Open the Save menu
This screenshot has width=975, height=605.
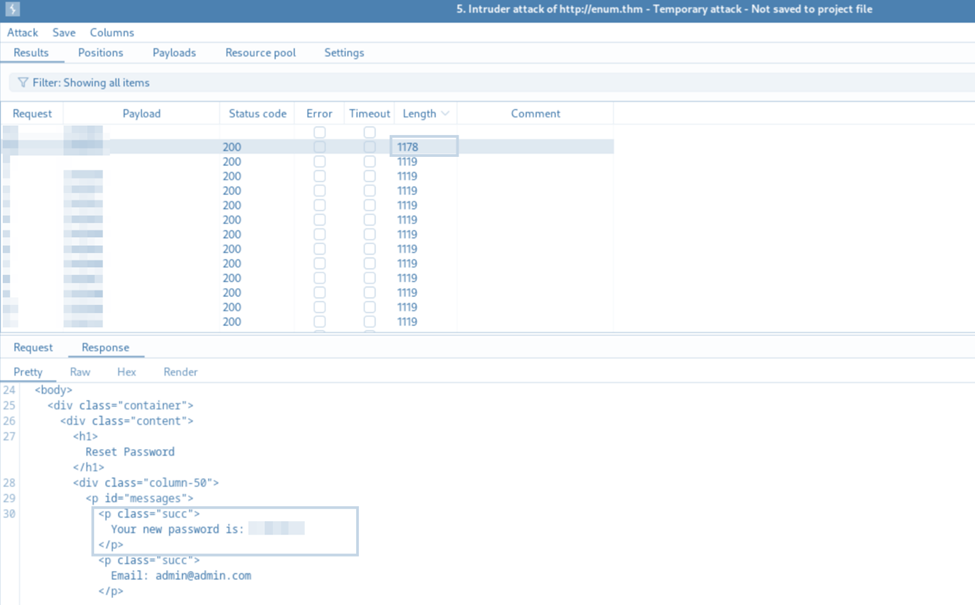[64, 32]
